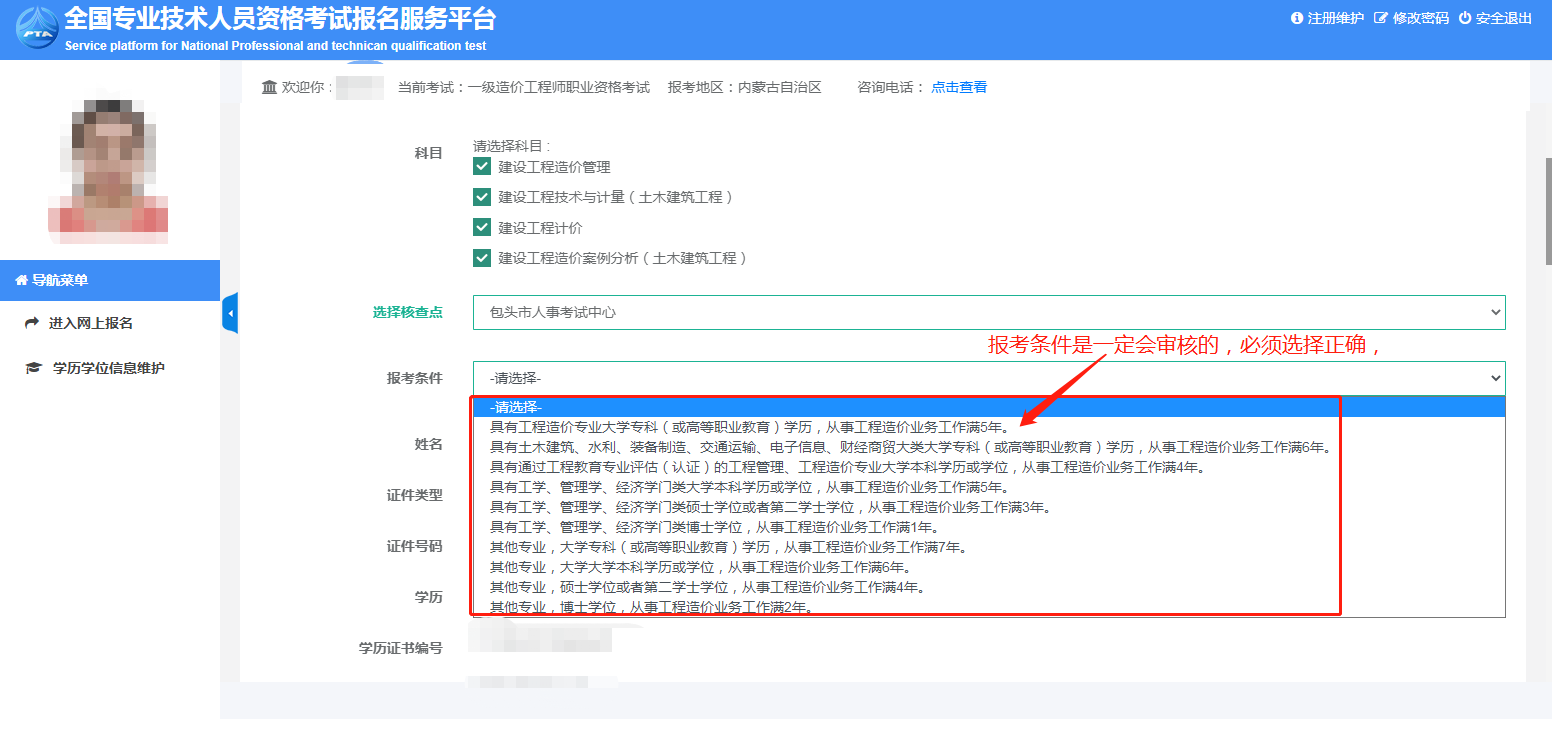This screenshot has height=729, width=1552.
Task: Click the 注册维护 info icon
Action: pos(1297,18)
